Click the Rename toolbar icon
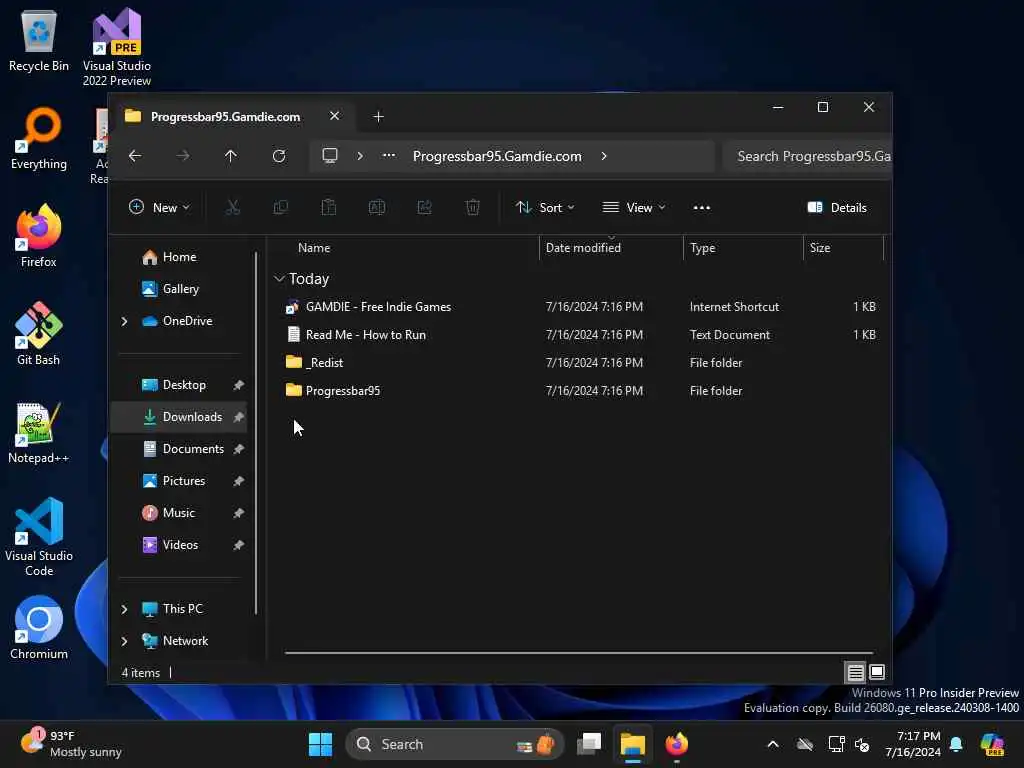1024x768 pixels. (377, 208)
